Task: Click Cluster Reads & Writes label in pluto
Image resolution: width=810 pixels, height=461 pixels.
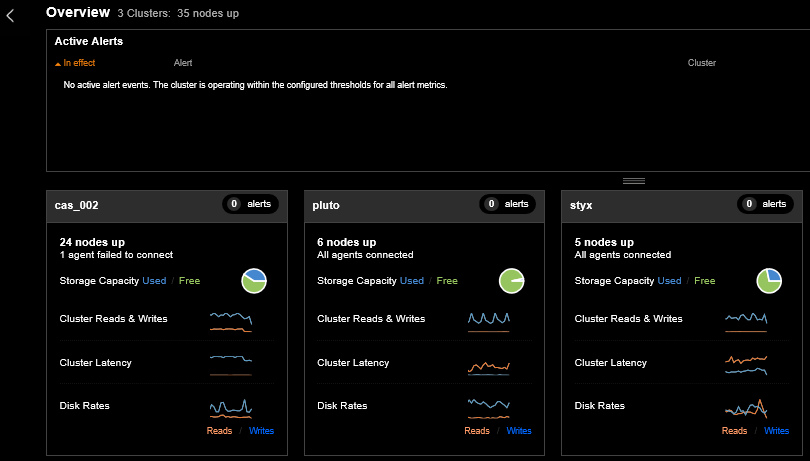Action: (371, 319)
